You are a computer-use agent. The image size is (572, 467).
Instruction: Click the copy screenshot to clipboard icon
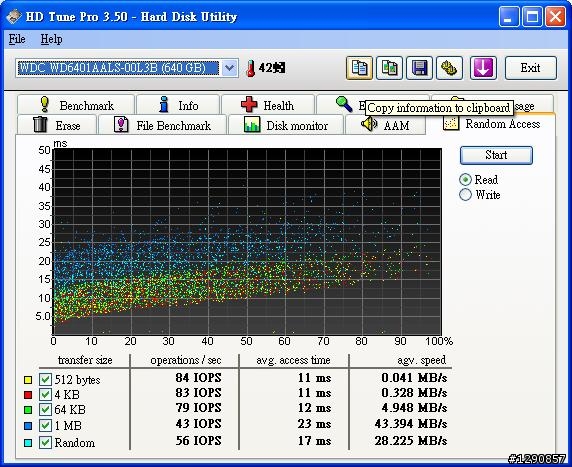tap(389, 68)
